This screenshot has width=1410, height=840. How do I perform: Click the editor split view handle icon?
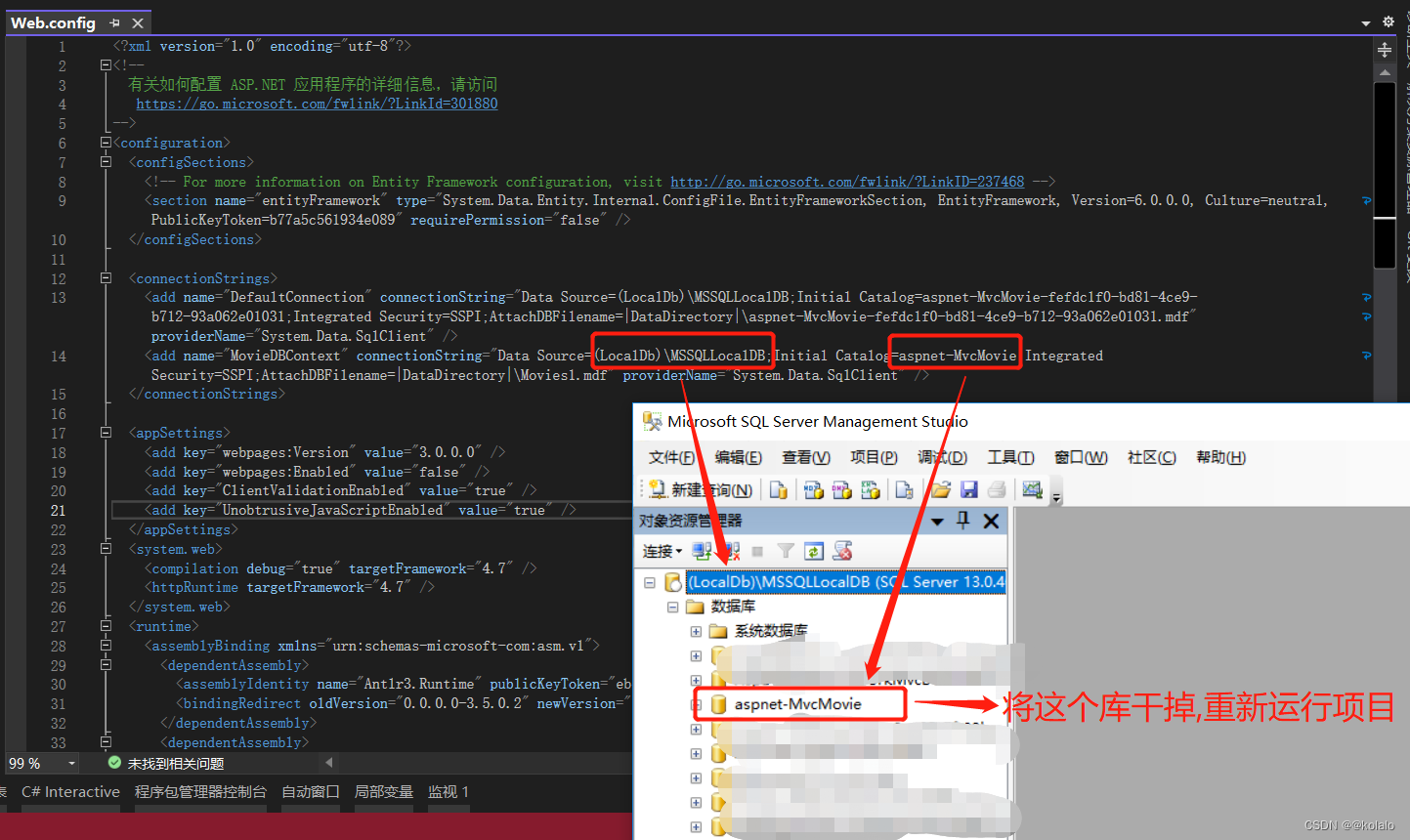pyautogui.click(x=1385, y=49)
